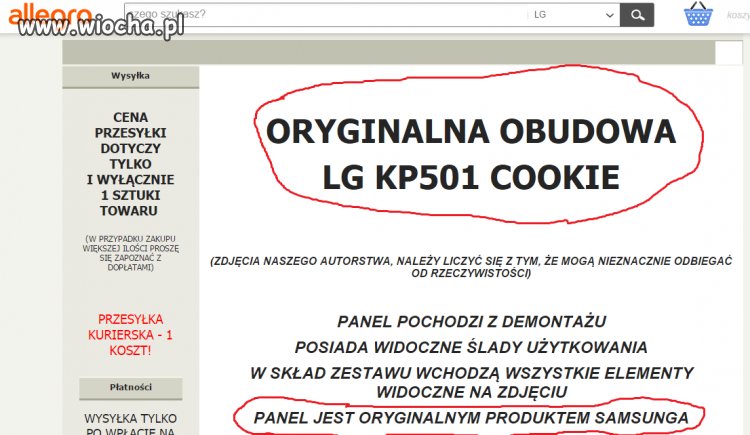Click 'POSIADA WIDOCZNE ŚLADY UŻYTKOWANIA' line
Image resolution: width=750 pixels, height=435 pixels.
click(471, 347)
